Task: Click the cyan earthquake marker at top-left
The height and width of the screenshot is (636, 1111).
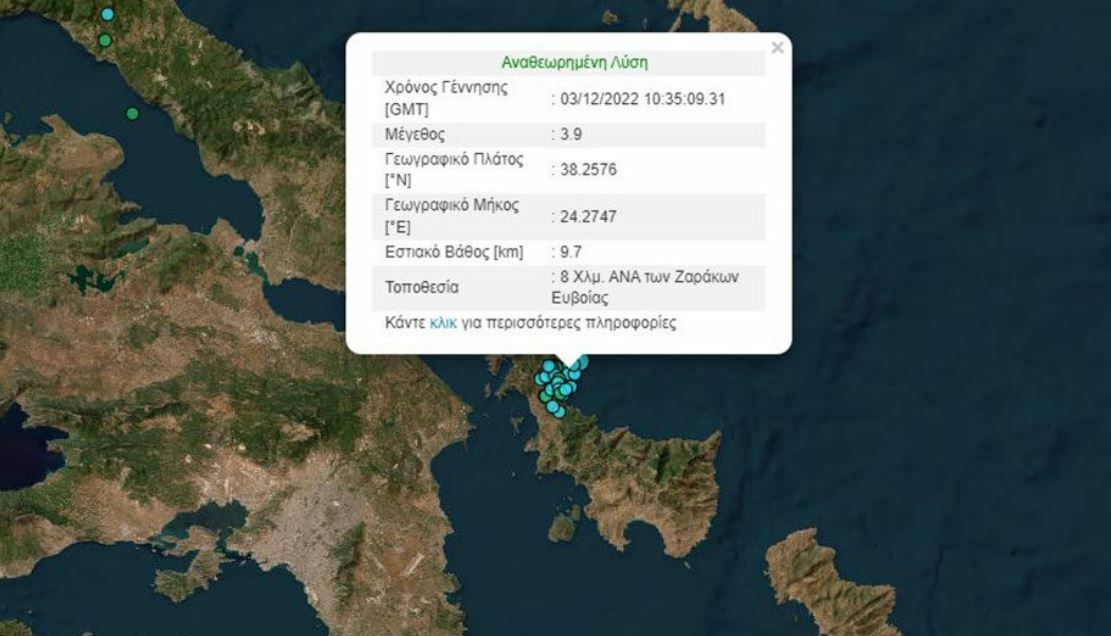Action: [108, 14]
